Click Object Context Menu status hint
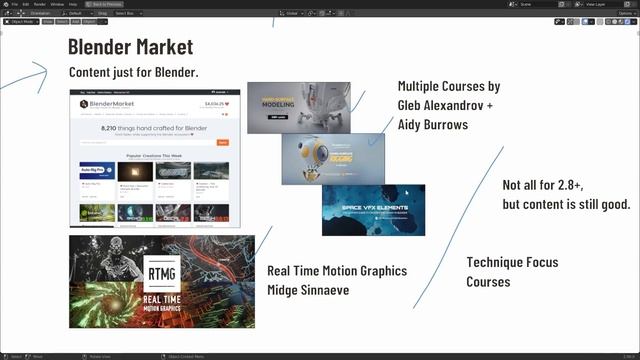640x360 pixels. tap(182, 357)
